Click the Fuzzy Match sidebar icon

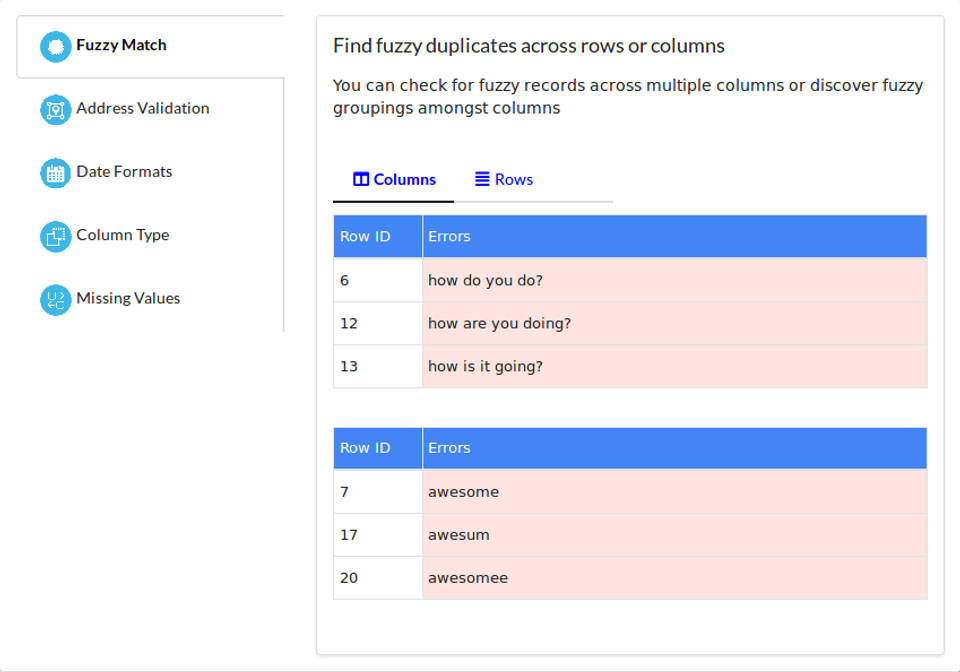[x=56, y=46]
